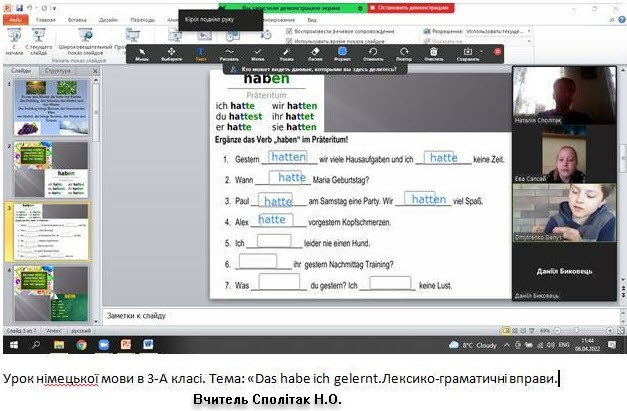
Task: Open Word from the Windows taskbar
Action: (148, 344)
